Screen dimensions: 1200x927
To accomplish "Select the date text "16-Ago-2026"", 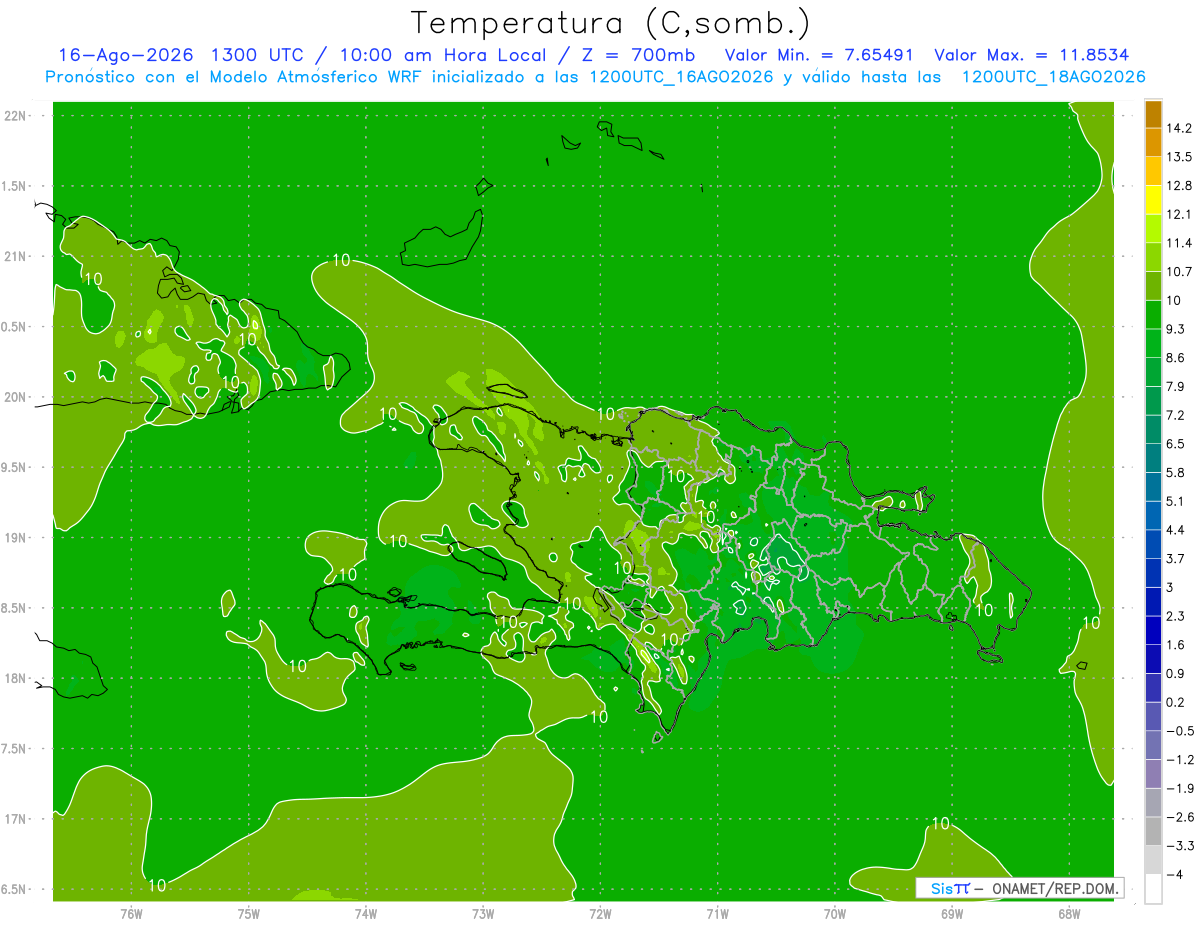I will [125, 55].
